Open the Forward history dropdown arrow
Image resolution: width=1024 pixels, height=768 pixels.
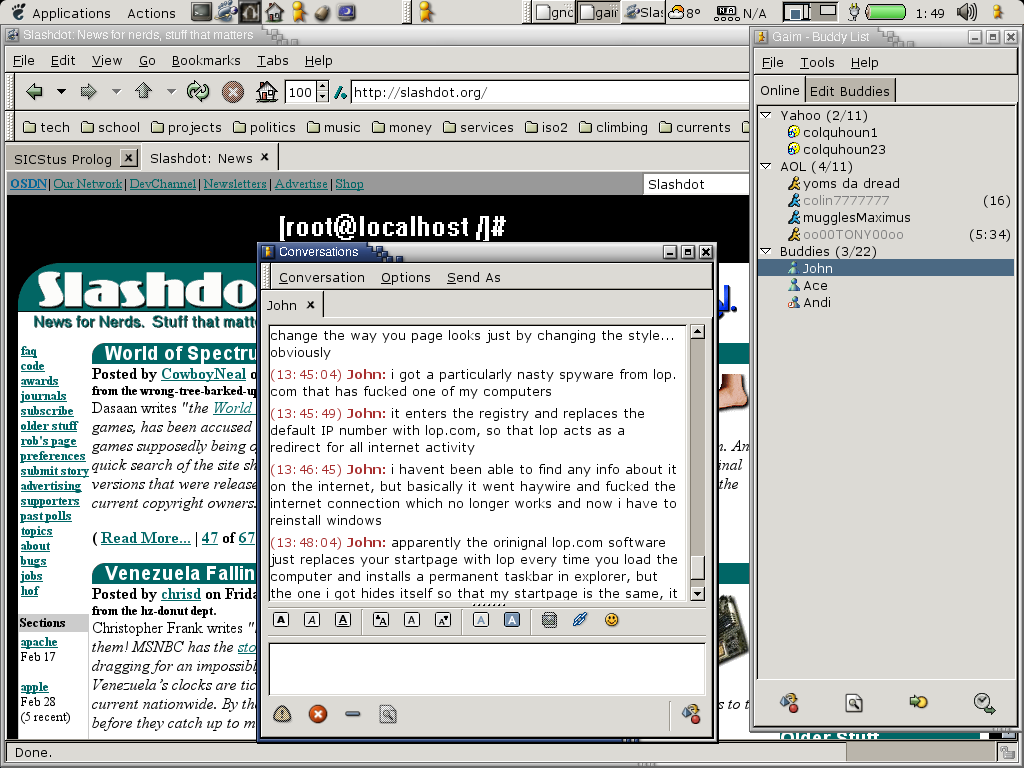116,91
